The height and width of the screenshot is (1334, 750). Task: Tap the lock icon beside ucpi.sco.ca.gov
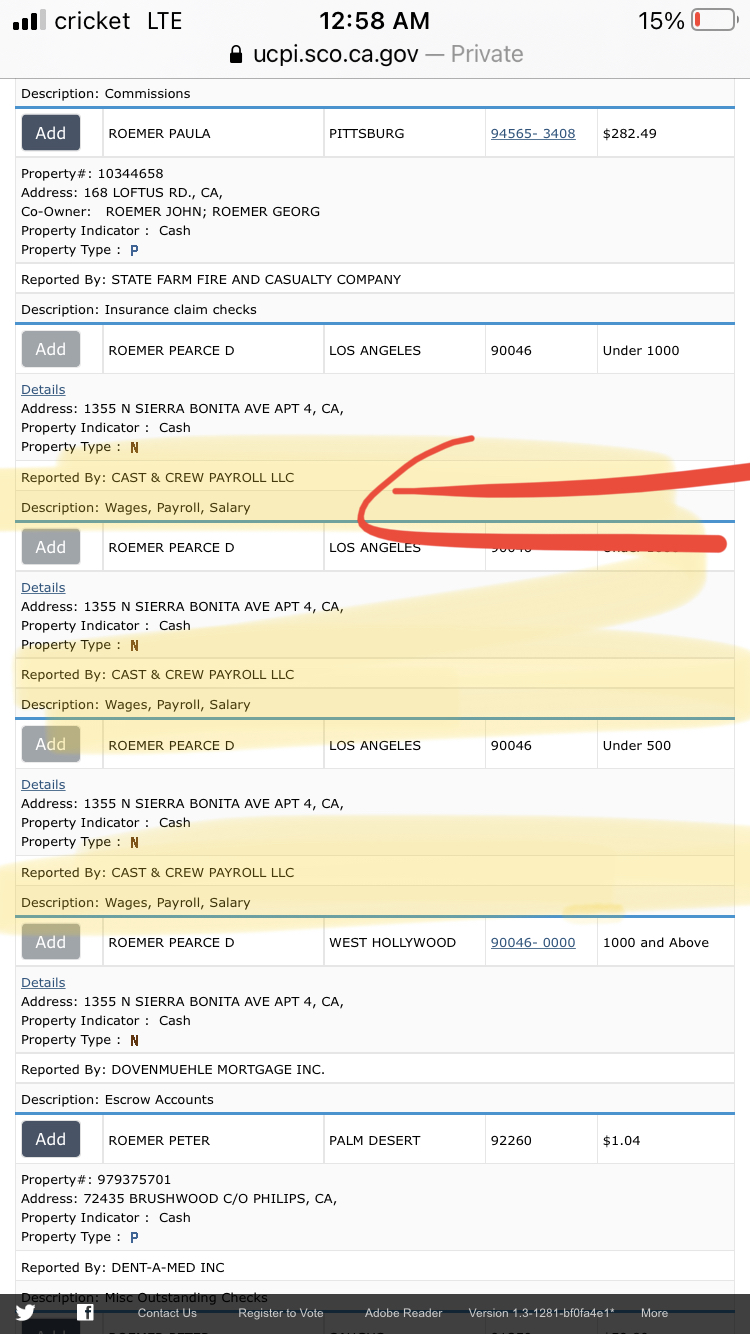click(236, 54)
